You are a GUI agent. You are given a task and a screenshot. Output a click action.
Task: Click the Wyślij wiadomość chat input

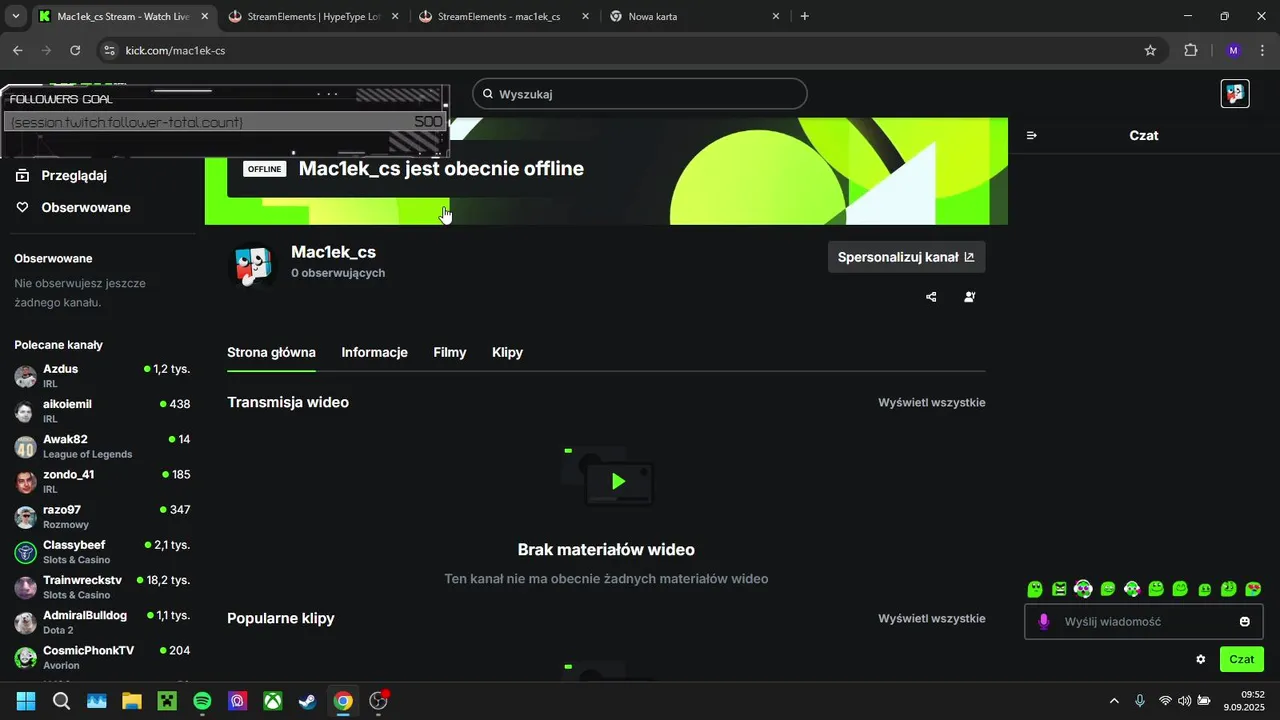[x=1144, y=621]
